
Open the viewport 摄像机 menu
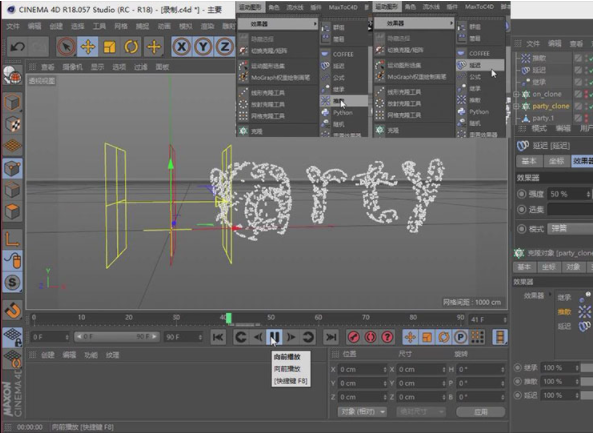(x=72, y=67)
